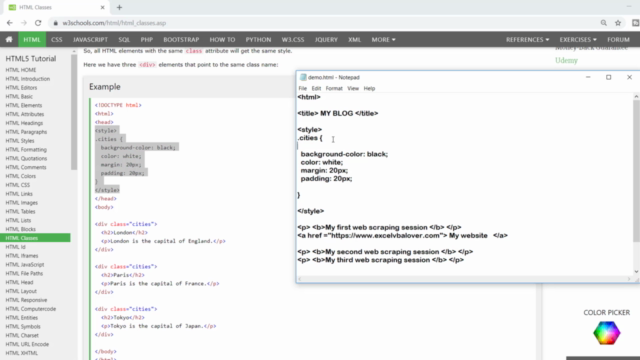Open the MORE dropdown in navbar
640x360 pixels.
(383, 40)
